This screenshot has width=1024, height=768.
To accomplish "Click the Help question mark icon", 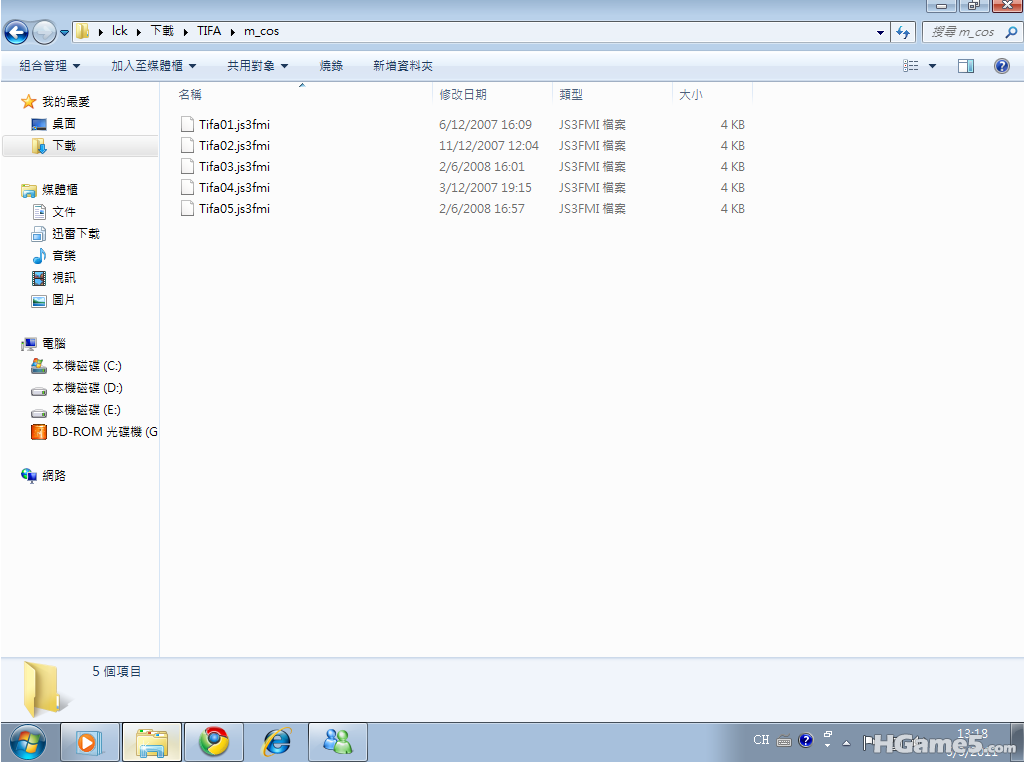I will pos(1001,66).
